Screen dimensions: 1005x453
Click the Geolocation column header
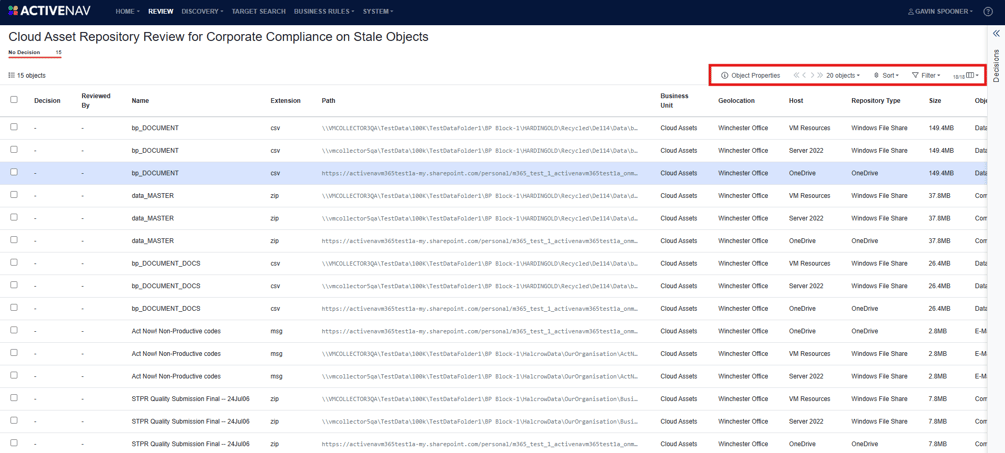coord(736,101)
